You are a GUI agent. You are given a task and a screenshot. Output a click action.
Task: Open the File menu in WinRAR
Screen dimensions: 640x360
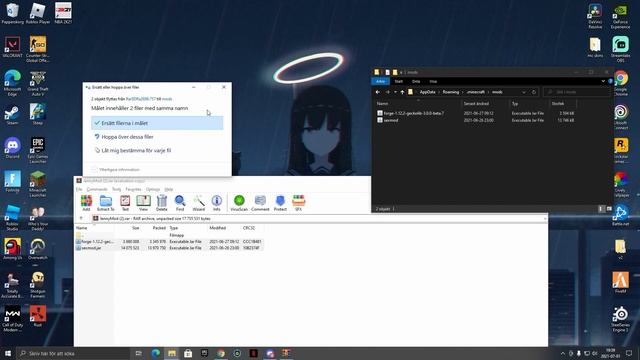point(79,189)
